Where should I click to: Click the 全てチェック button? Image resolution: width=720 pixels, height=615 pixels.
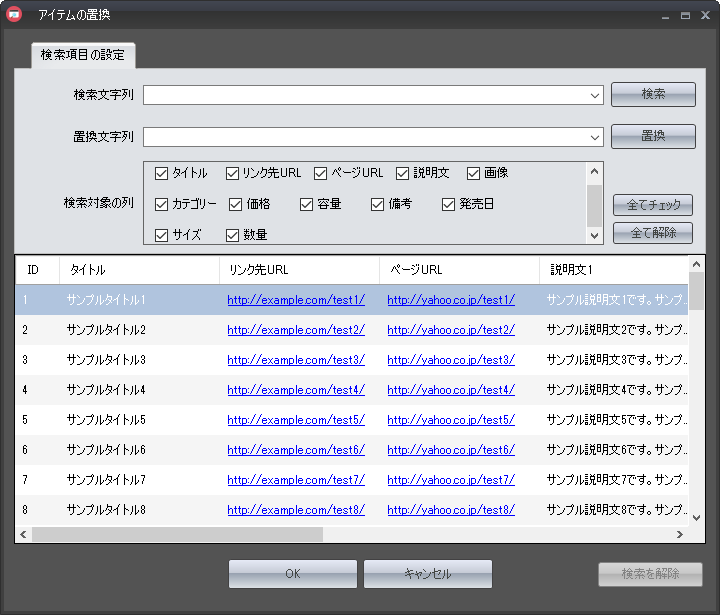point(653,205)
